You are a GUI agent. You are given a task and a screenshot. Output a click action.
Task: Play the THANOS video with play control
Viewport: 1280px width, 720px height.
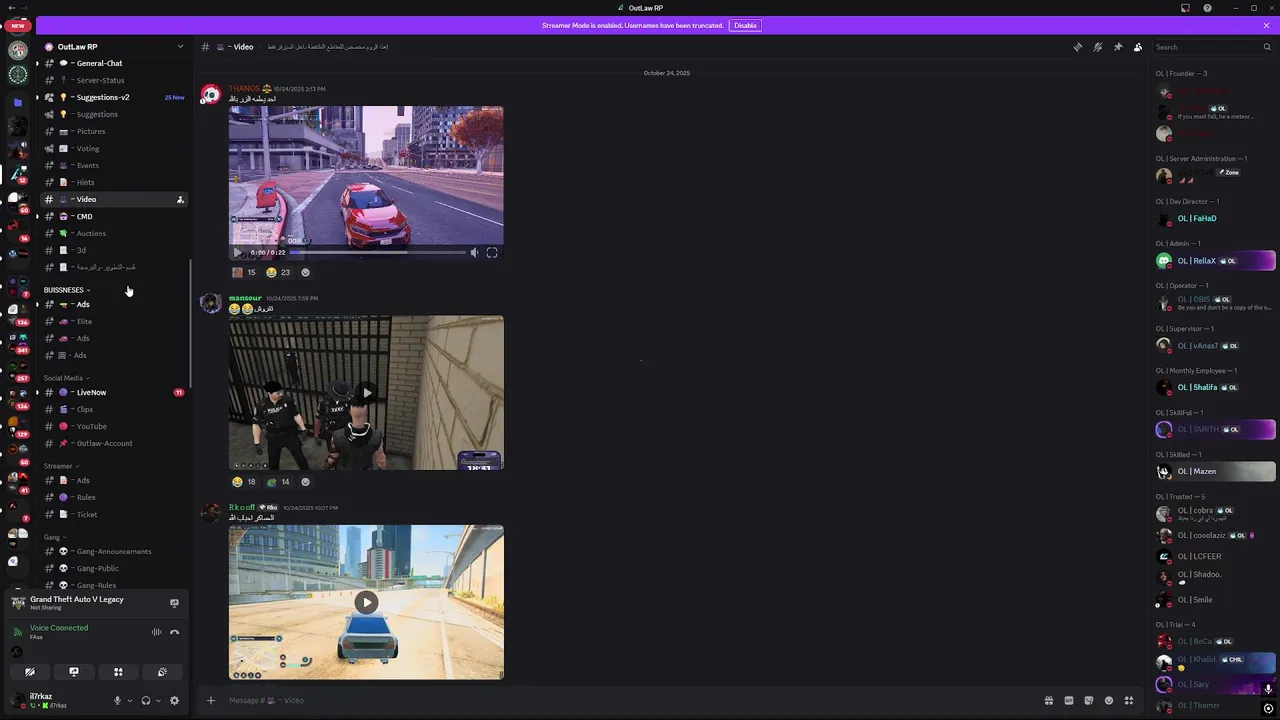(x=238, y=252)
